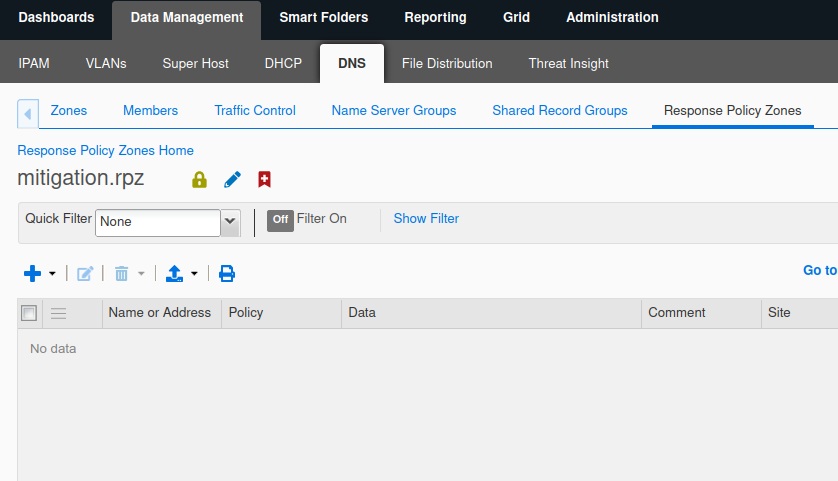Click the table column menu icon
Viewport: 838px width, 481px height.
coord(59,313)
